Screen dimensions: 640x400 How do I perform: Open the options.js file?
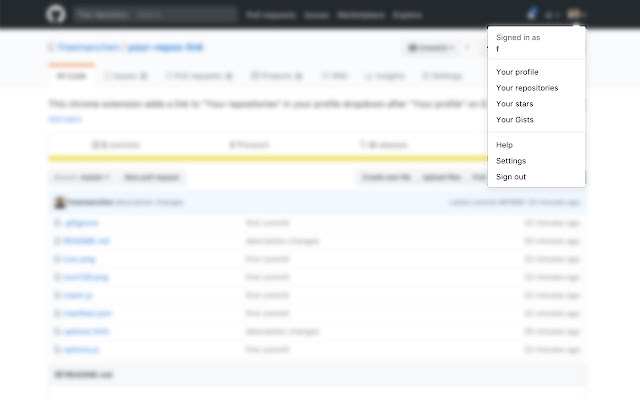point(81,349)
